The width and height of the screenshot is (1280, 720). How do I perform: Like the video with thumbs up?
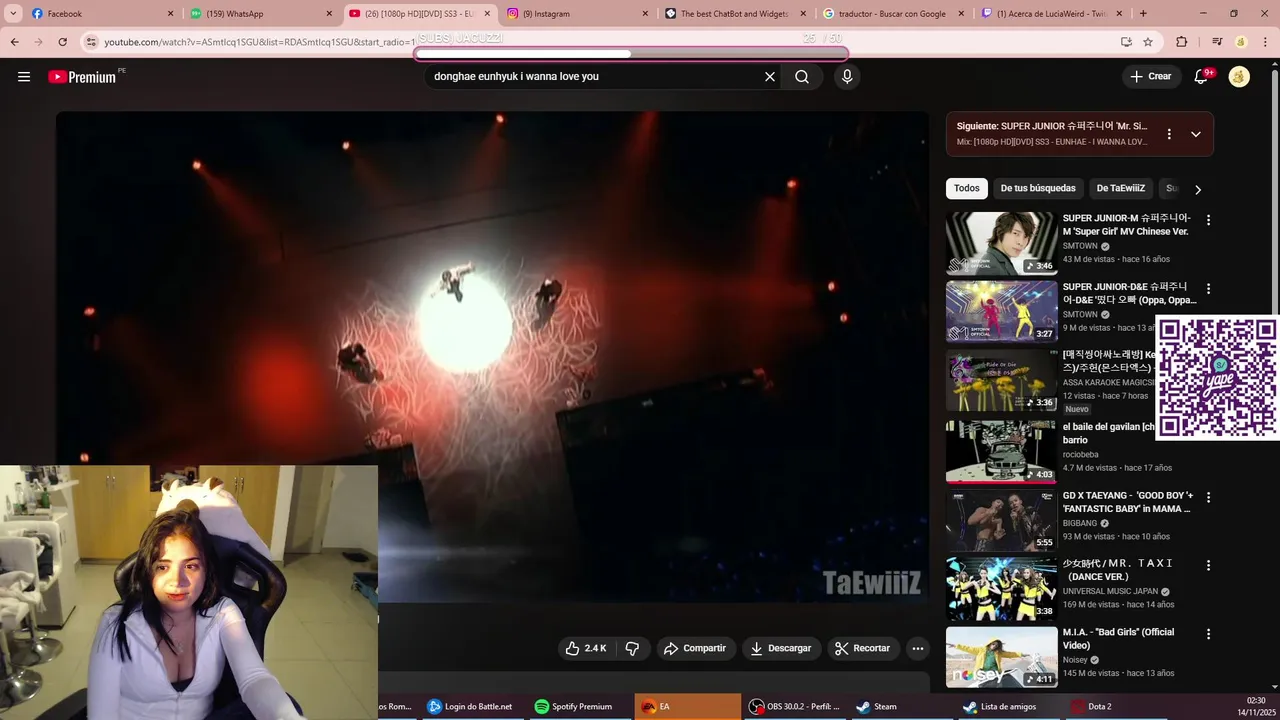pyautogui.click(x=586, y=648)
